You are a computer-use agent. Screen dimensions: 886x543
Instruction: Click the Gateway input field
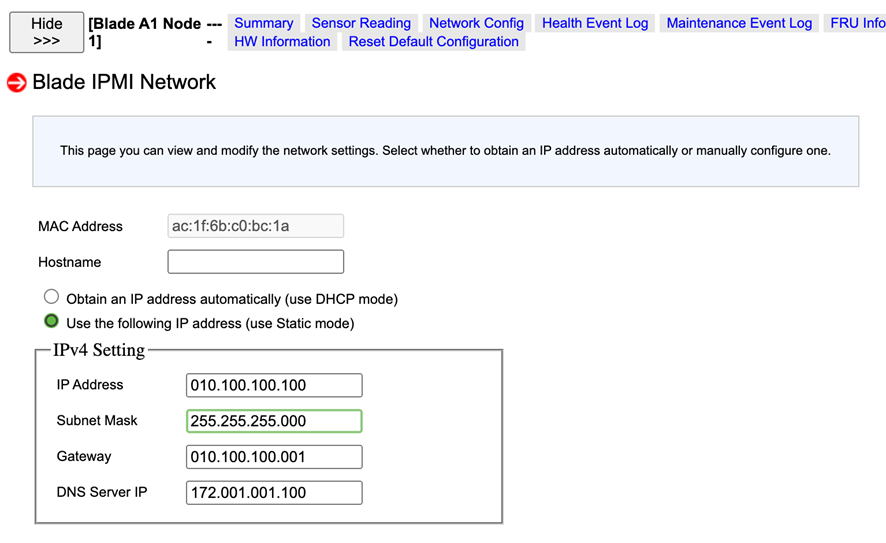click(274, 457)
